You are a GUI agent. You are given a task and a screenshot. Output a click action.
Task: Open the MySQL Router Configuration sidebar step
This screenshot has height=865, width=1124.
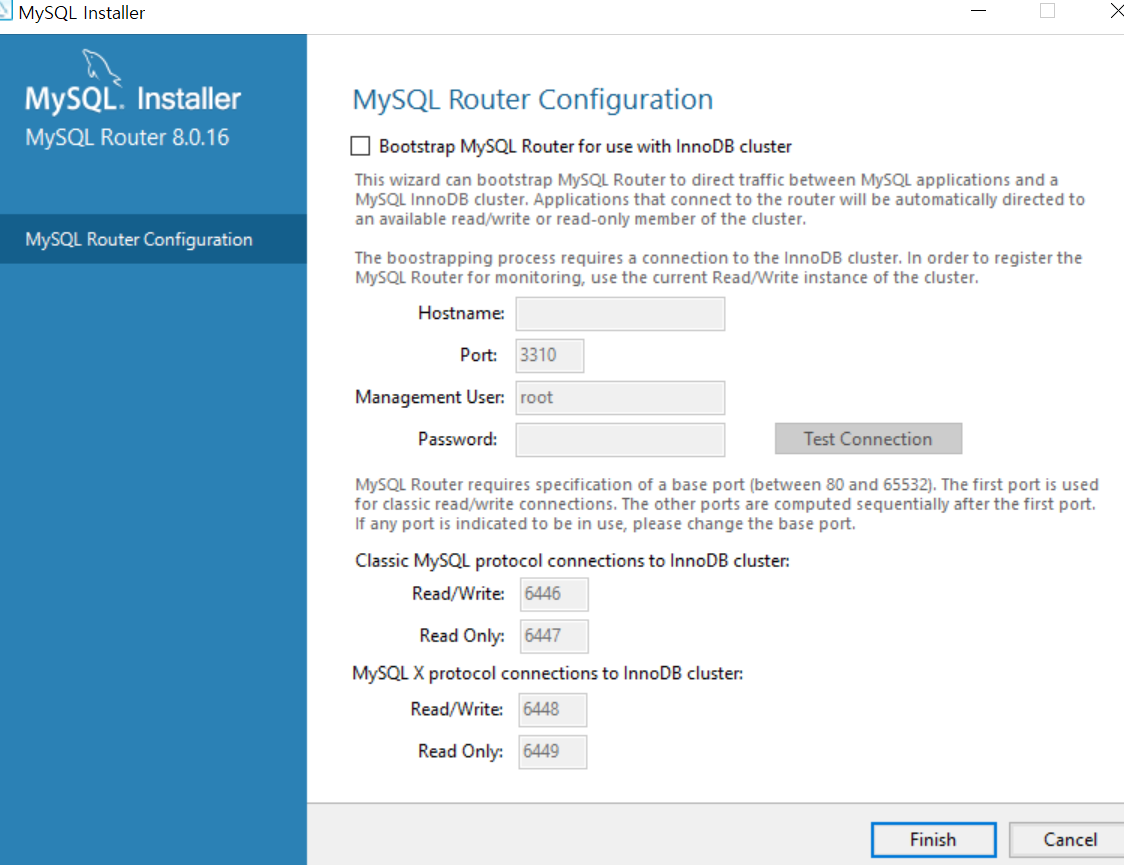[153, 239]
